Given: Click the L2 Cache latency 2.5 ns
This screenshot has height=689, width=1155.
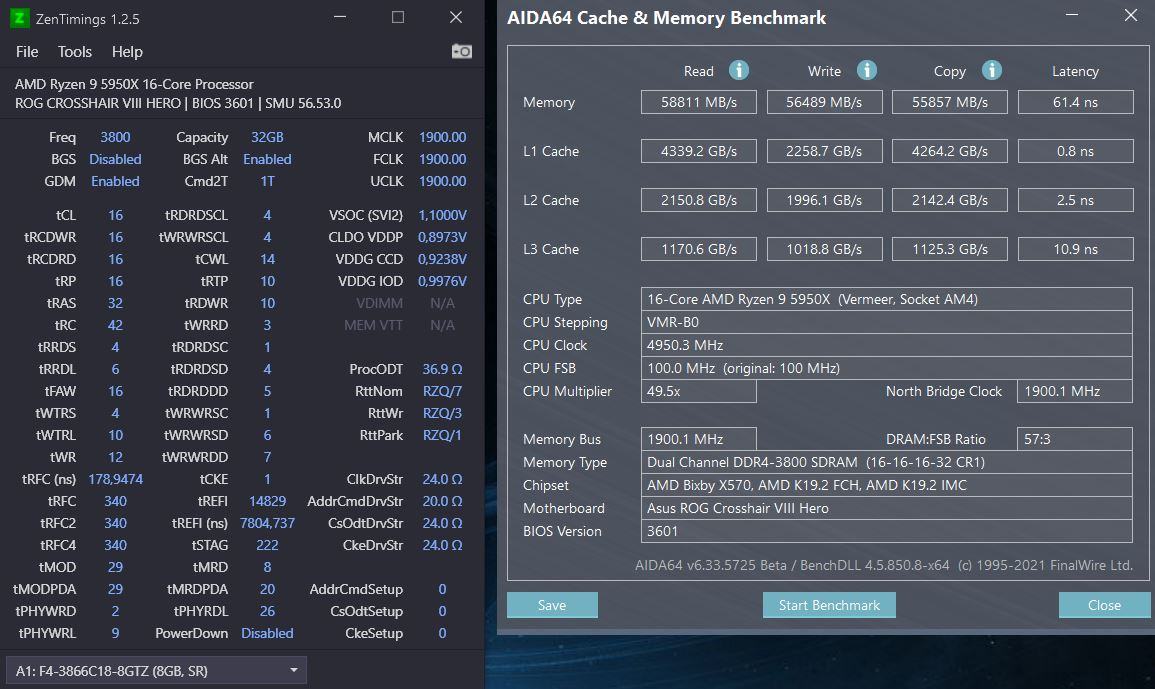Looking at the screenshot, I should (1075, 200).
